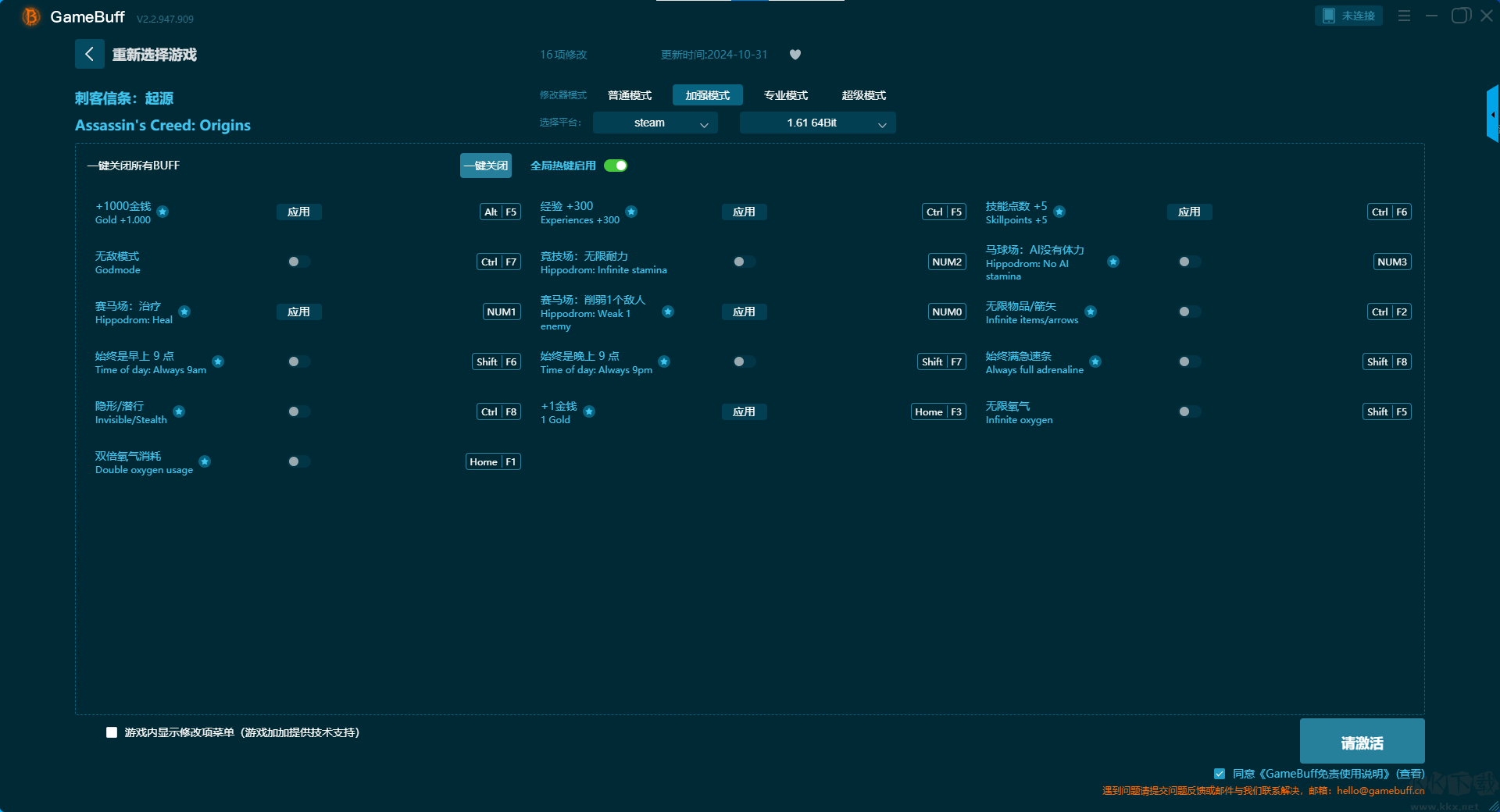Click the GameBuff logo icon
The height and width of the screenshot is (812, 1500).
(x=30, y=16)
